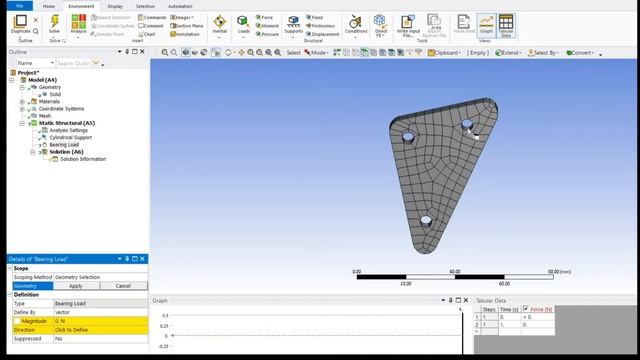Add a Force load
Screen dimensions: 640x360
(x=264, y=18)
